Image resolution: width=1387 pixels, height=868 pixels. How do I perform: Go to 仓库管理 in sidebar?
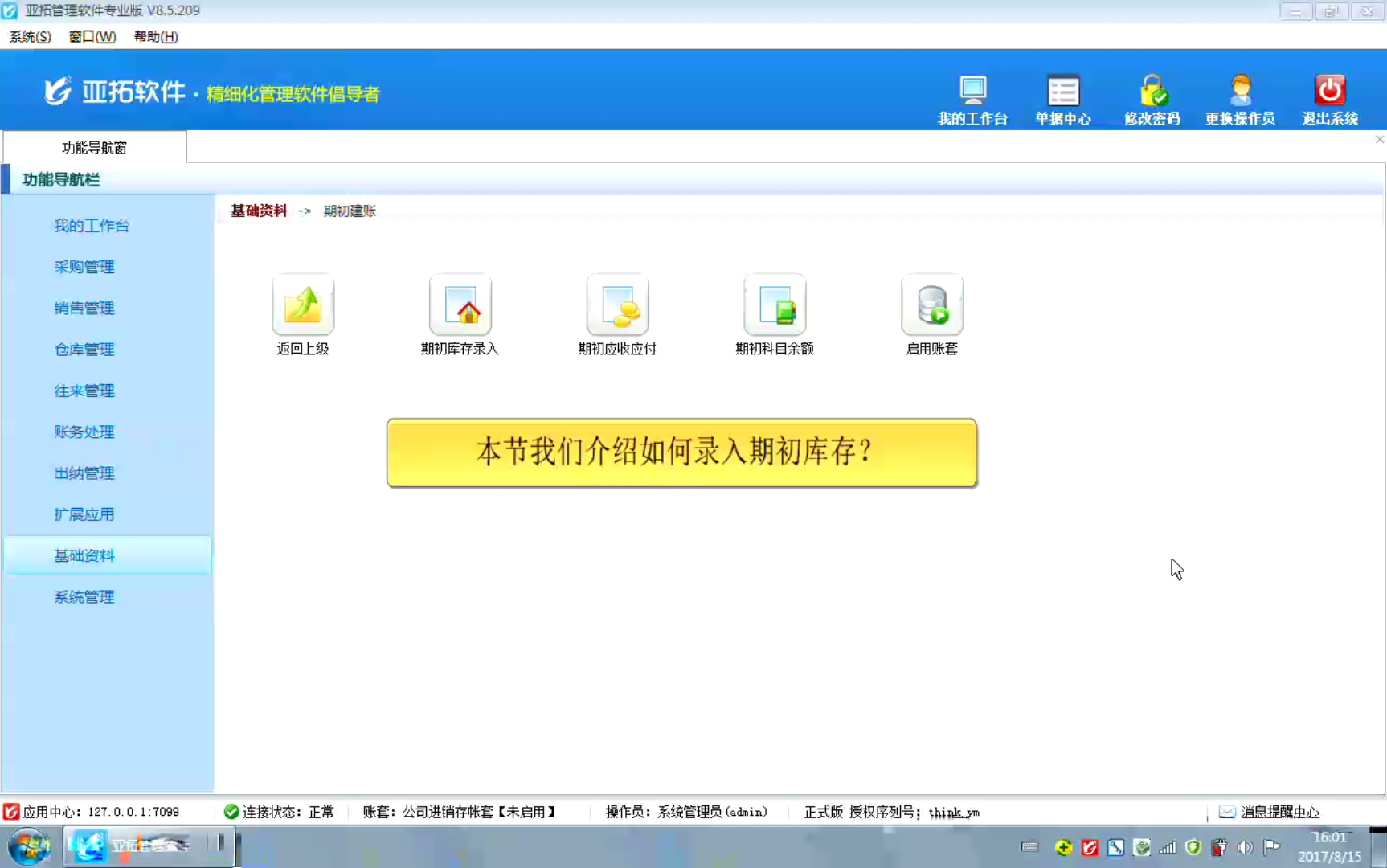tap(84, 350)
